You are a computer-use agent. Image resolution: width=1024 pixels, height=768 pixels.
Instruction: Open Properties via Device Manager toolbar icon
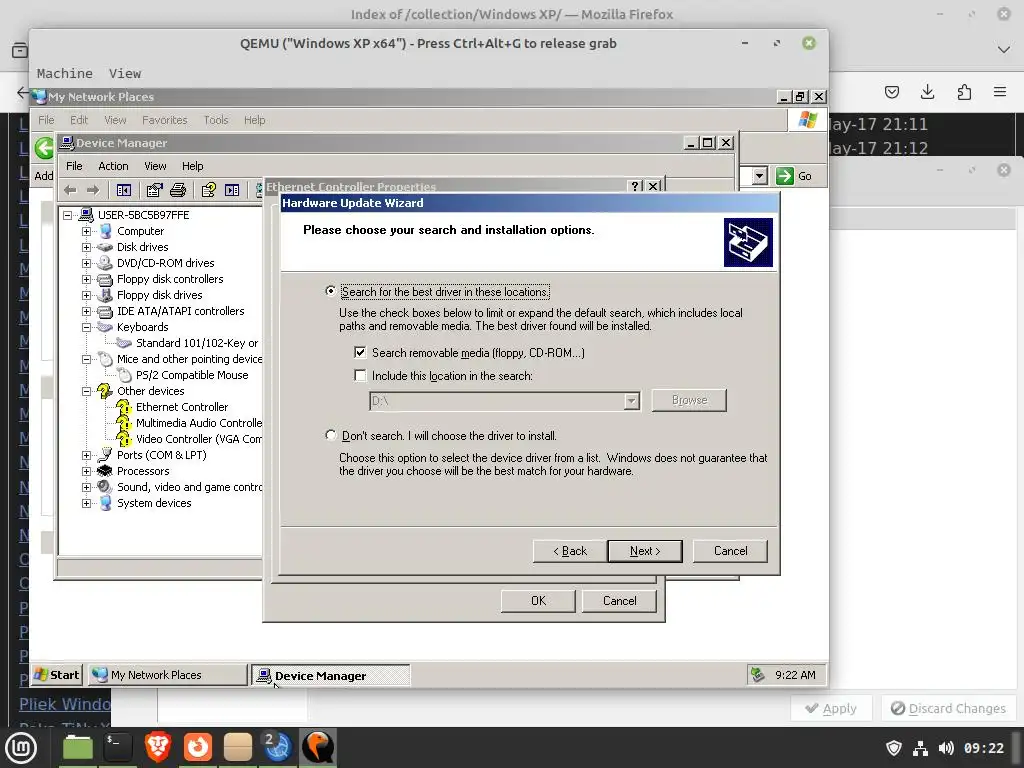click(154, 190)
